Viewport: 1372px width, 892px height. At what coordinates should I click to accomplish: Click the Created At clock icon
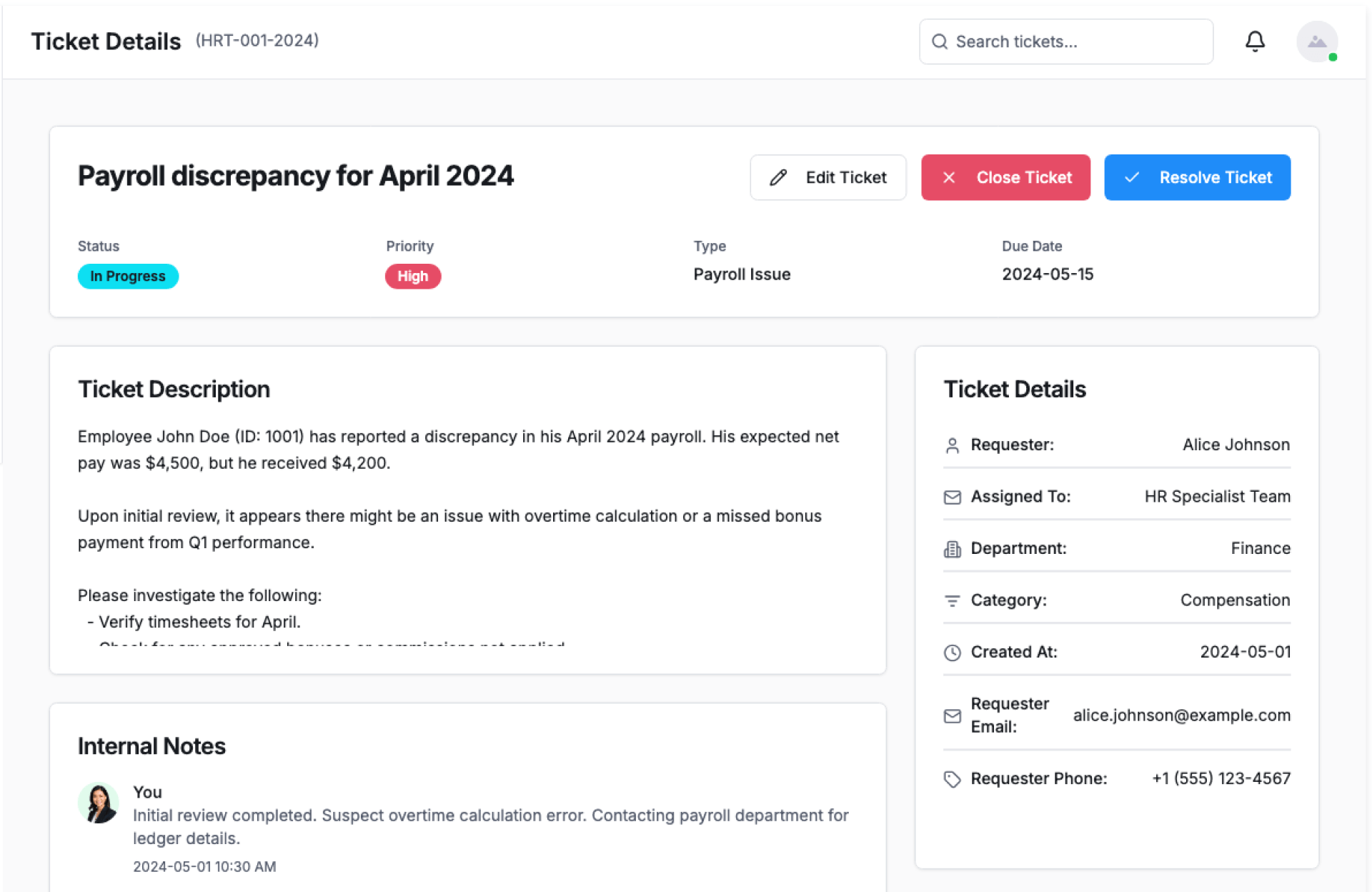[x=952, y=653]
